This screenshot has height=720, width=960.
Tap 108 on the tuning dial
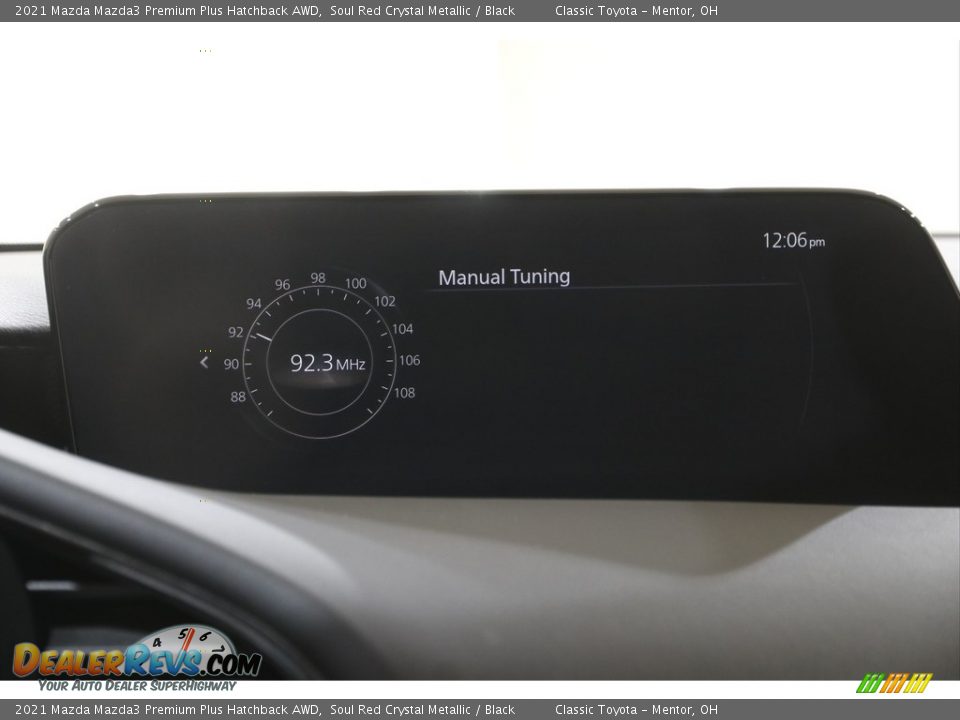(x=404, y=393)
